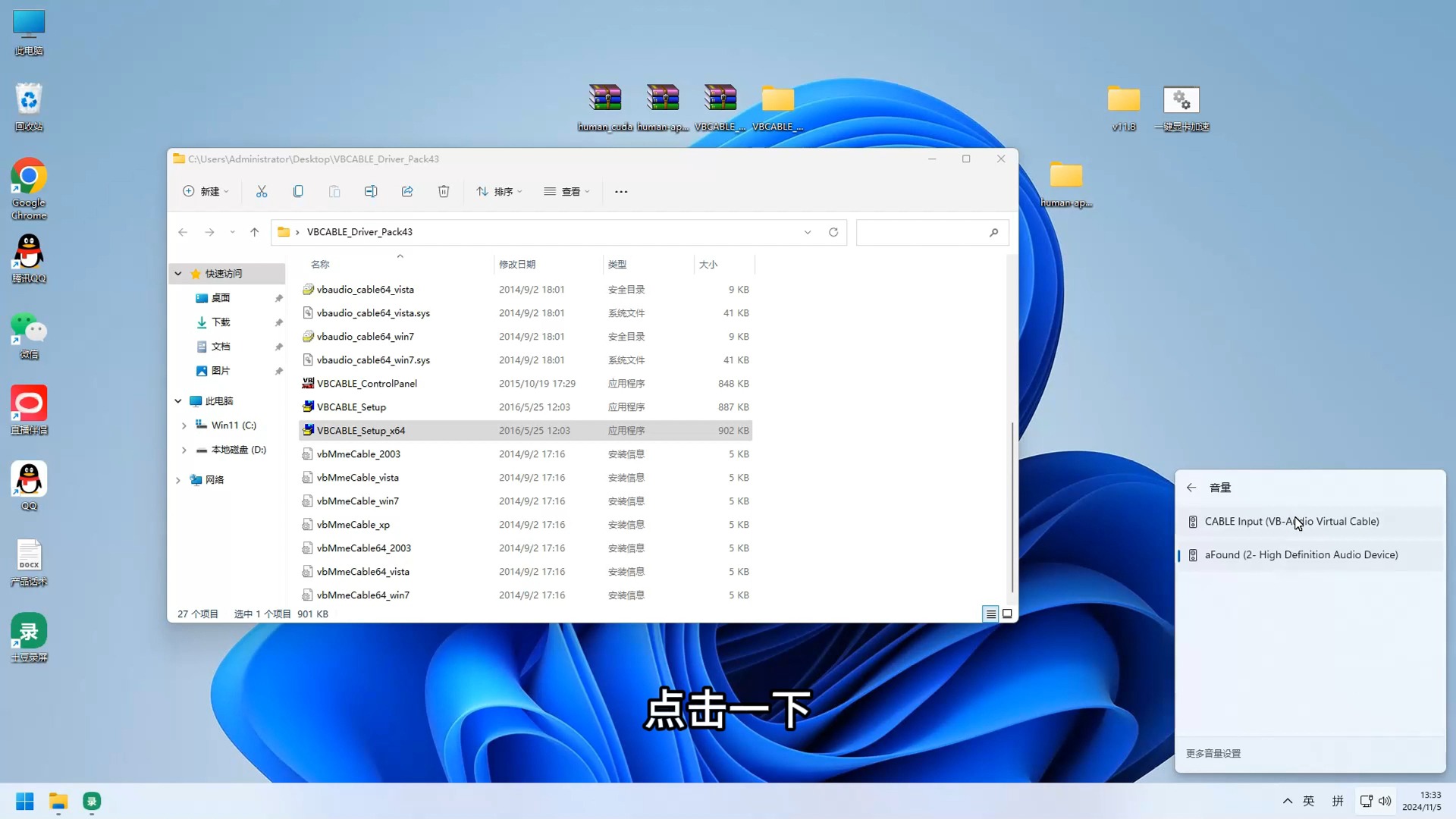Go back in the volume panel
This screenshot has height=819, width=1456.
pyautogui.click(x=1191, y=488)
